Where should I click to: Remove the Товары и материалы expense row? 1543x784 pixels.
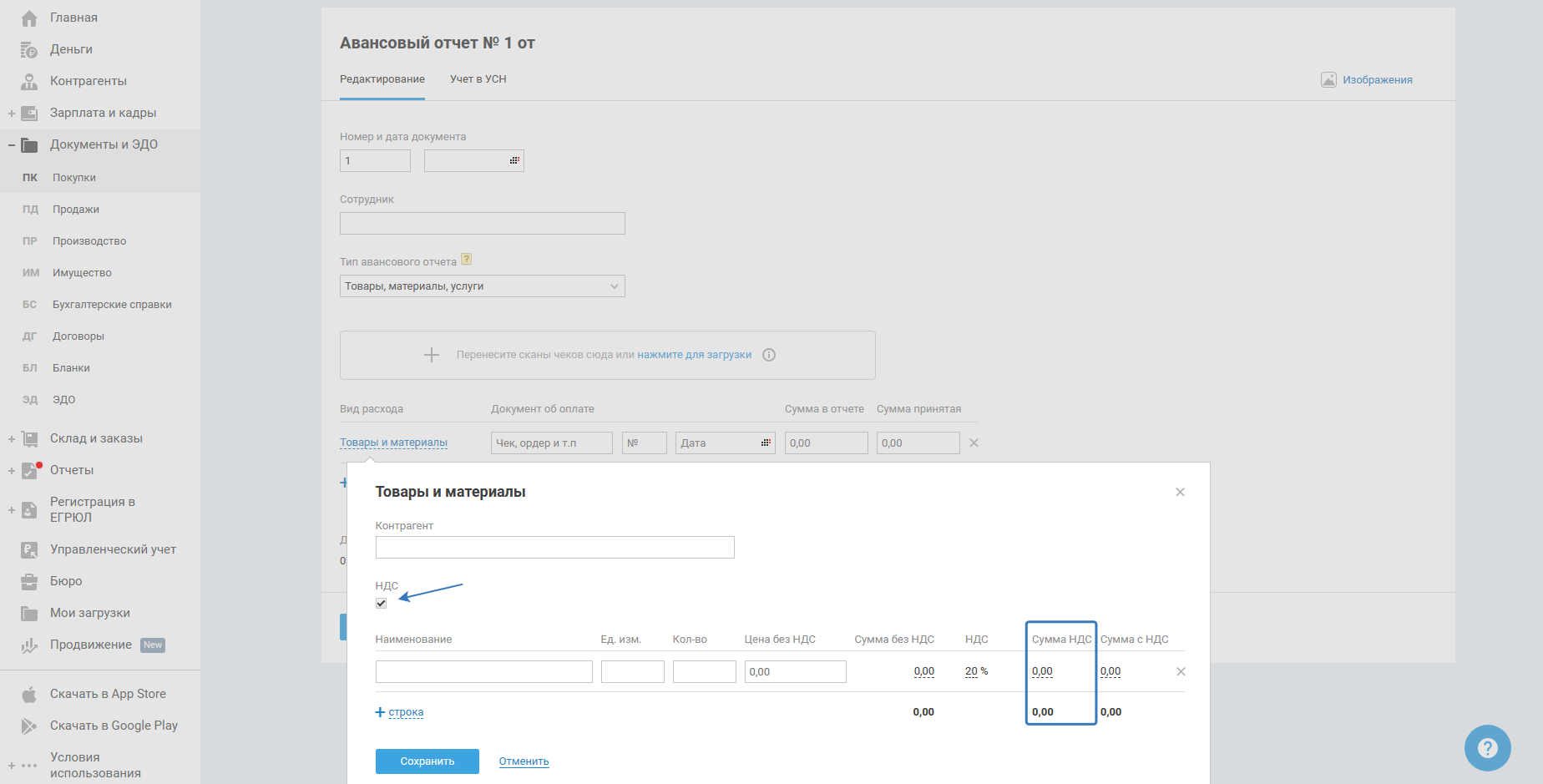[974, 443]
